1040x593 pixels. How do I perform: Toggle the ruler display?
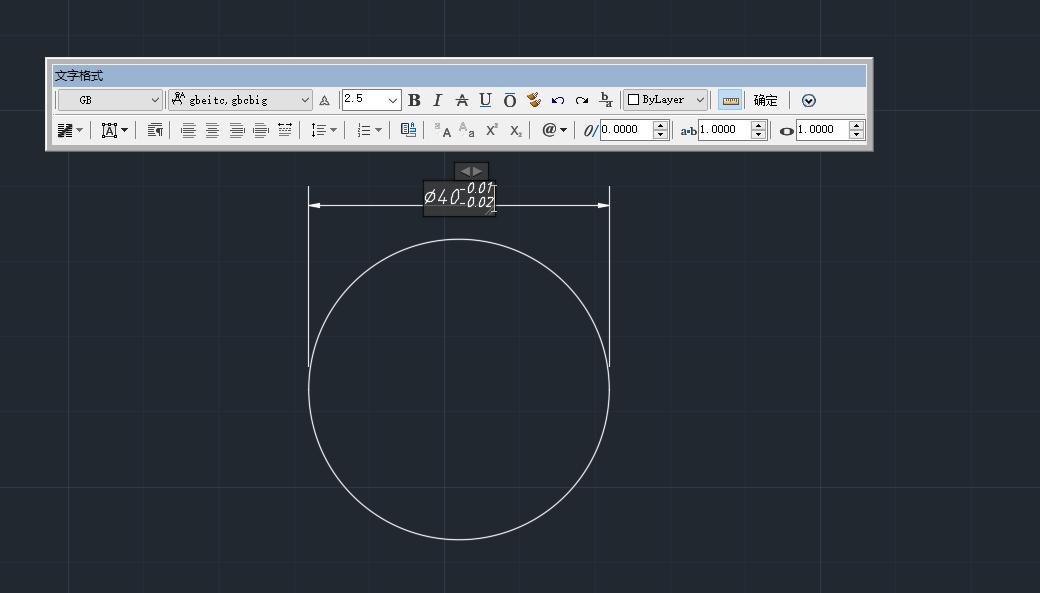(x=730, y=100)
